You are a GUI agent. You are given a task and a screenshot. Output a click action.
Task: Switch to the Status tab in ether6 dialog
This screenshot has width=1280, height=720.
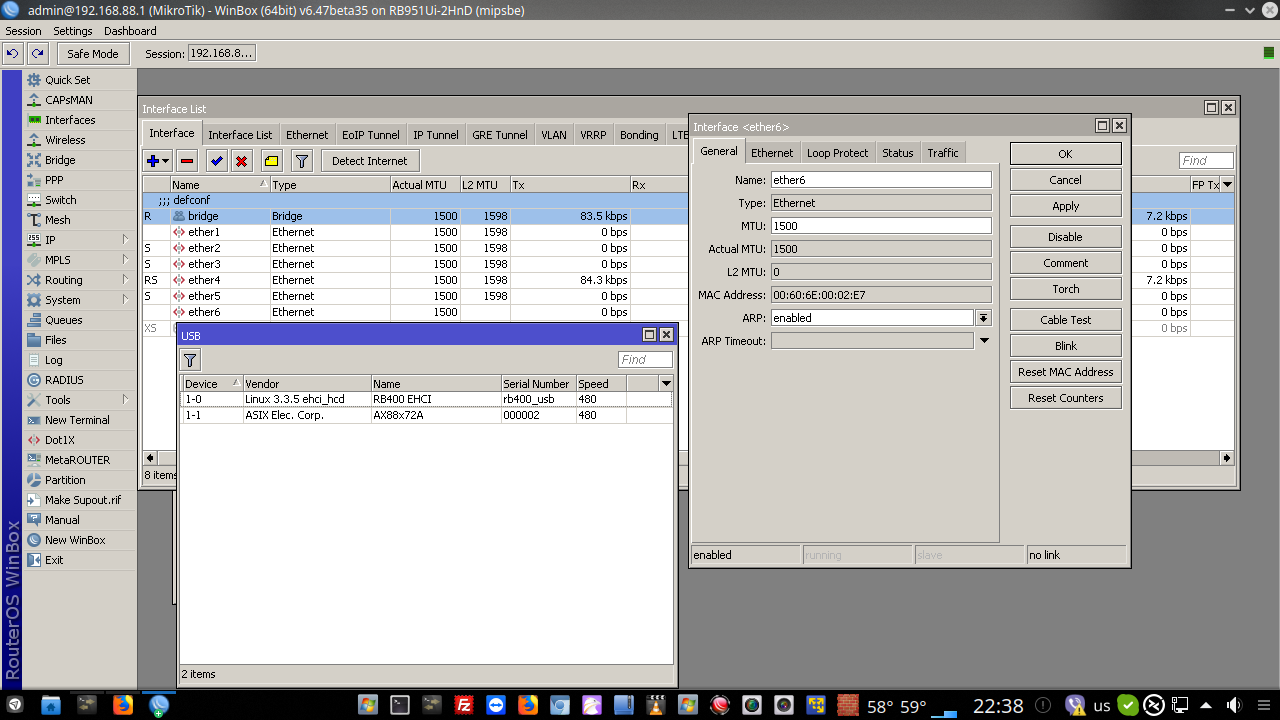coord(897,153)
